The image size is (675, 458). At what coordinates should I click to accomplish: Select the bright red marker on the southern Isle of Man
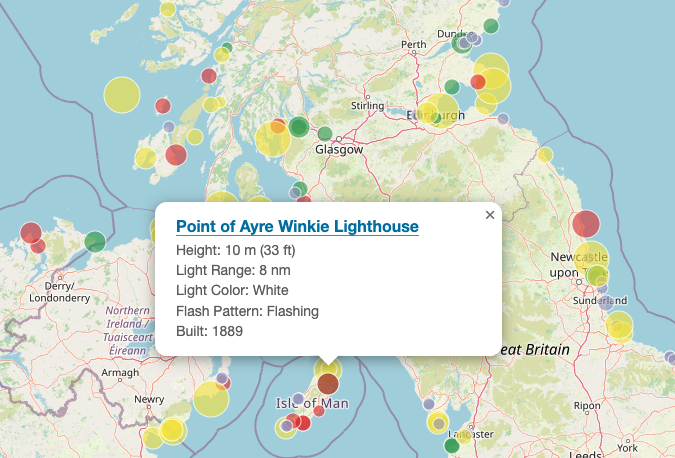(303, 423)
